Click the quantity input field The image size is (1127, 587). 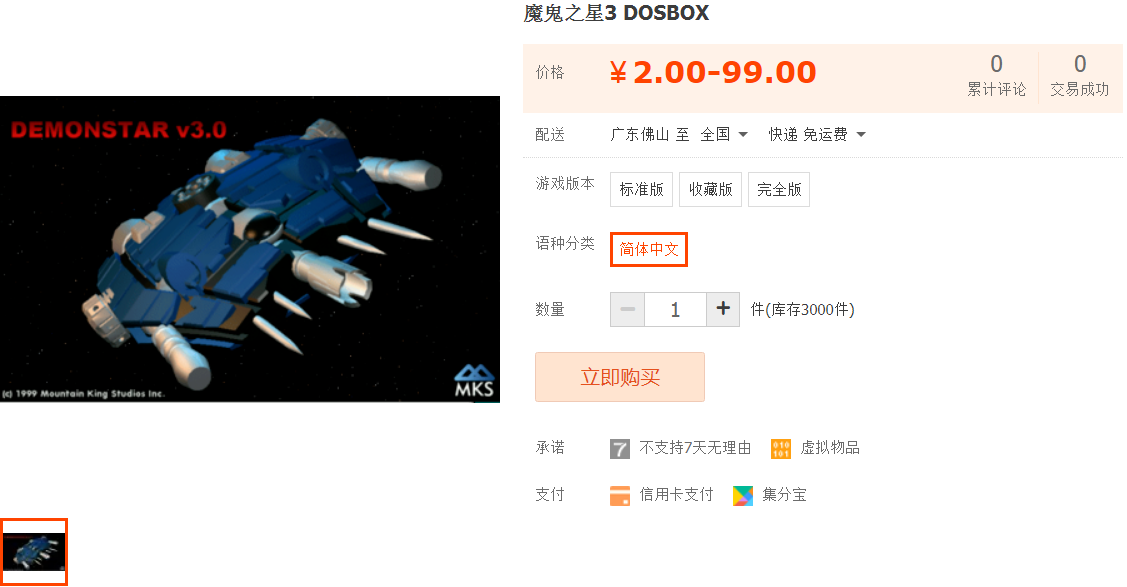coord(676,310)
